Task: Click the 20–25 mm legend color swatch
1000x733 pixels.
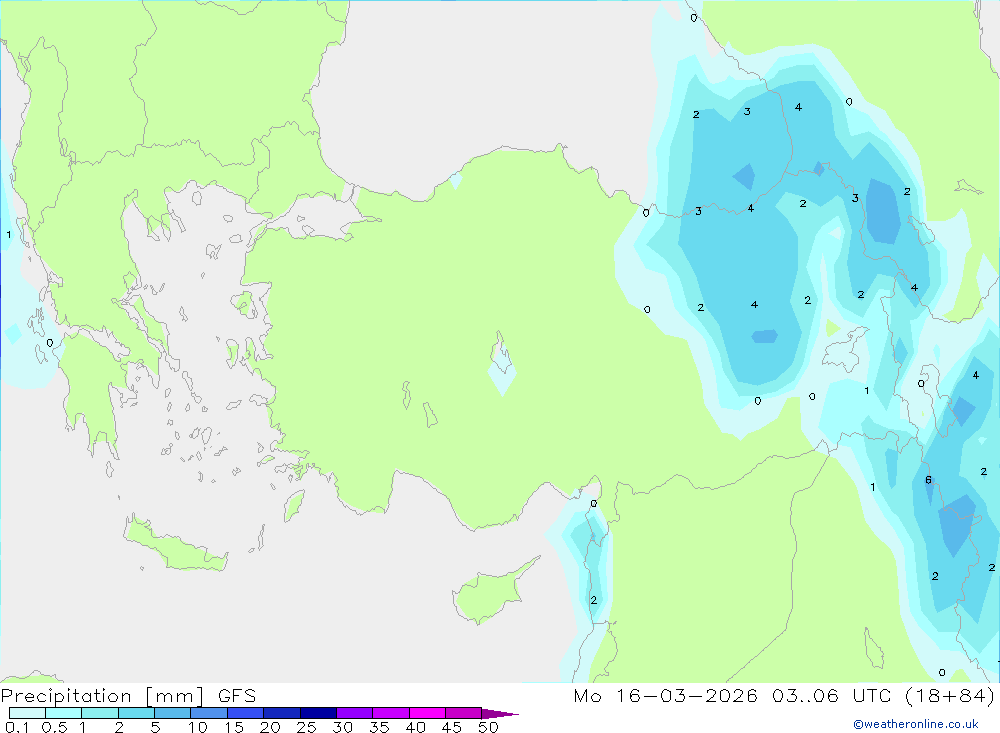Action: [x=281, y=713]
